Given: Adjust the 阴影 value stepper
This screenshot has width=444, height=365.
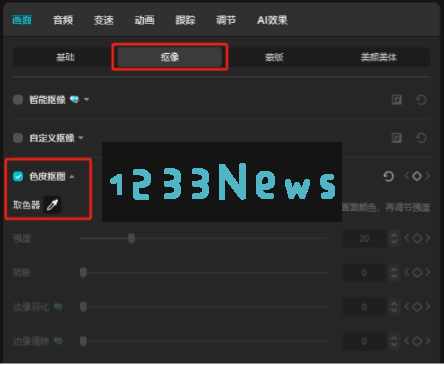Looking at the screenshot, I should [x=394, y=273].
